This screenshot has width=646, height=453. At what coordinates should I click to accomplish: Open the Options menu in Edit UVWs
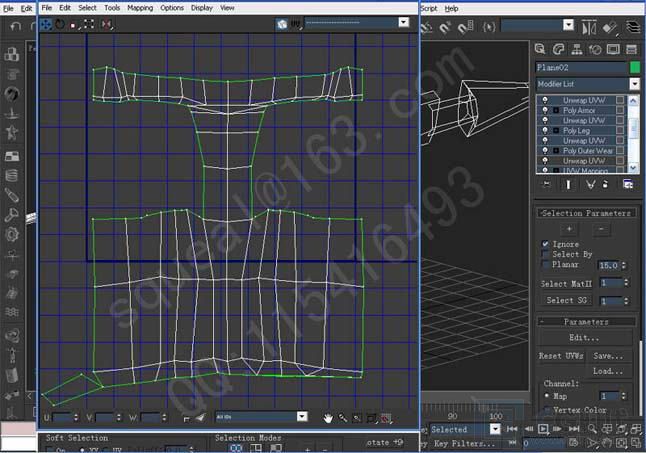pos(172,8)
